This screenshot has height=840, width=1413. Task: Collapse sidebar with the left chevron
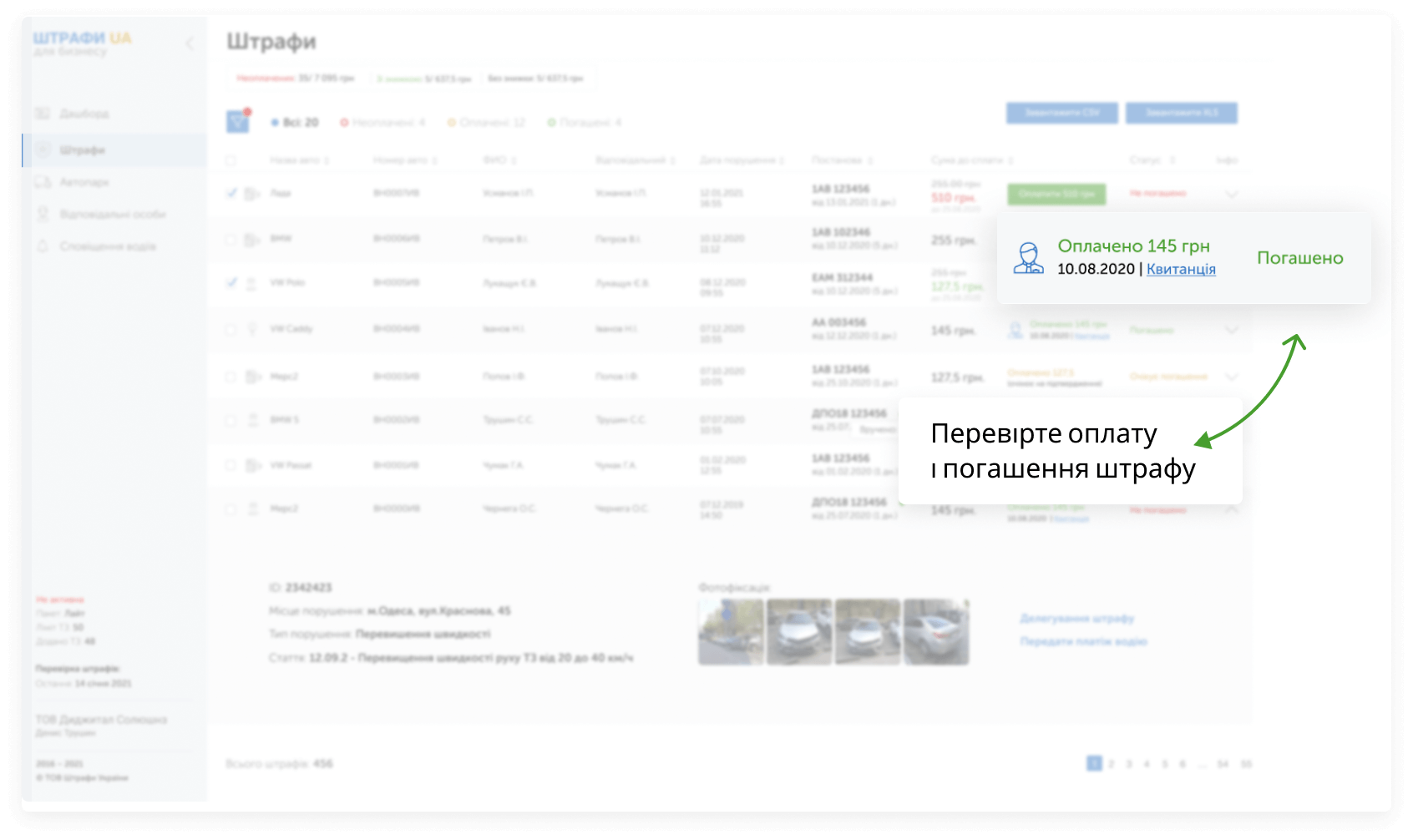(x=190, y=43)
